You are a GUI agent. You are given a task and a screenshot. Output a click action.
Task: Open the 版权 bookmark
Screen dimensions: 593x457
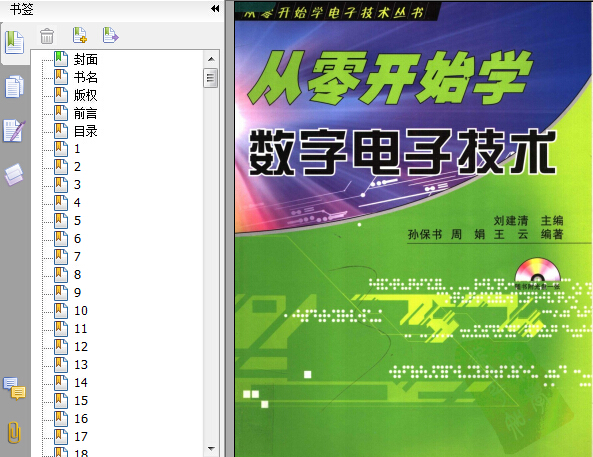86,95
